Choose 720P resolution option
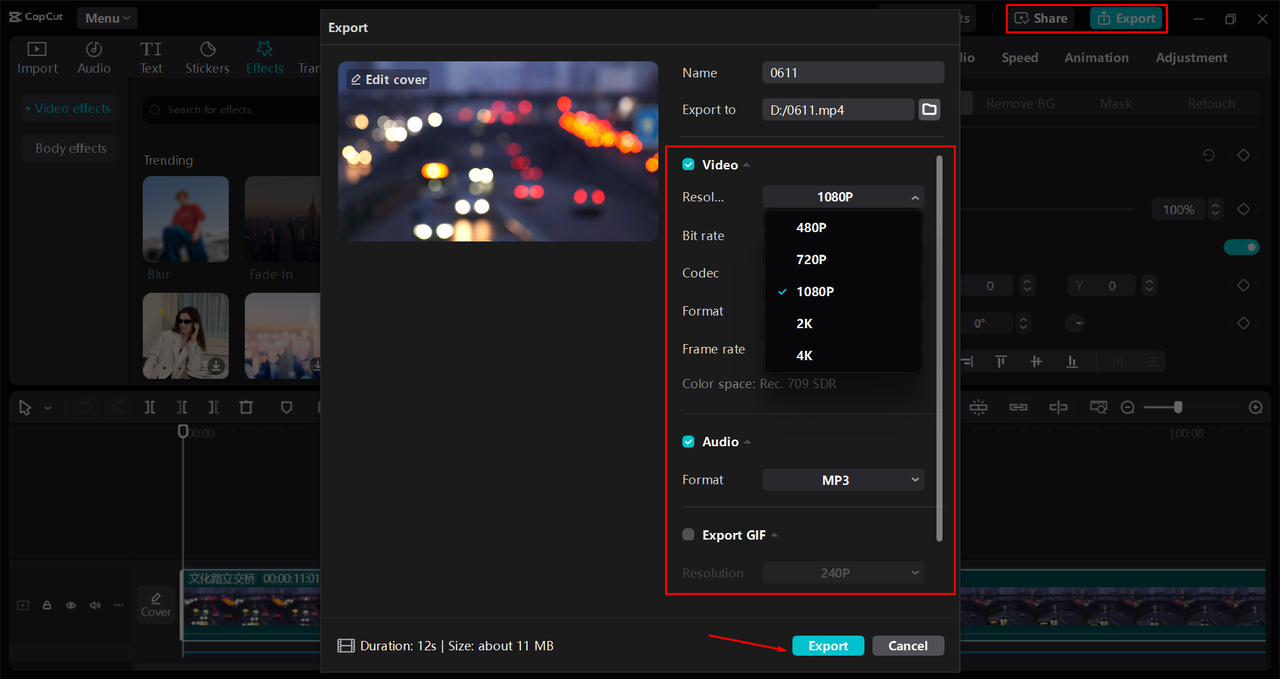Image resolution: width=1280 pixels, height=679 pixels. click(x=842, y=259)
